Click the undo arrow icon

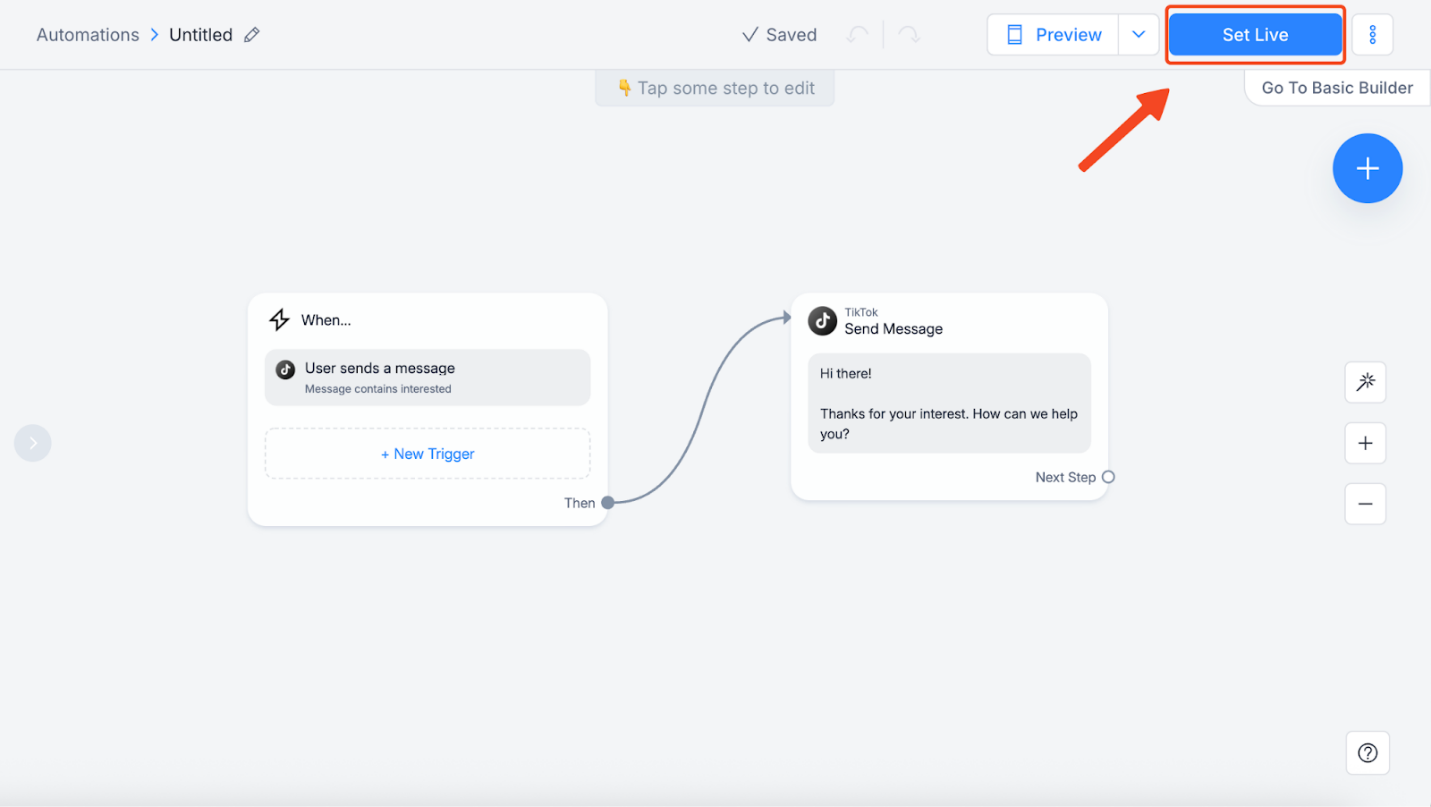click(858, 34)
